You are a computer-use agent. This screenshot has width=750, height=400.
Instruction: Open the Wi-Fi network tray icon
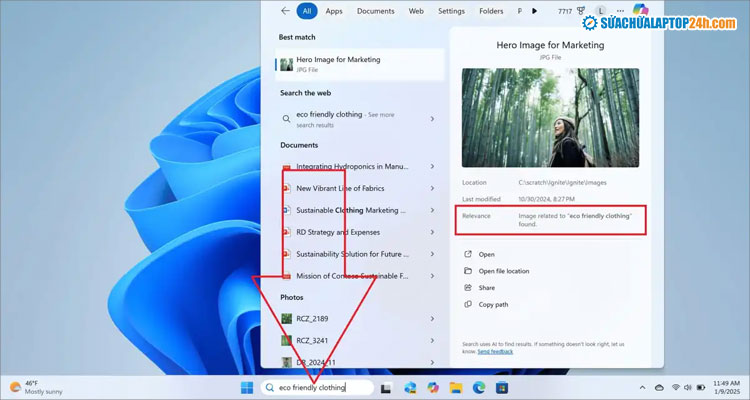pyautogui.click(x=676, y=388)
